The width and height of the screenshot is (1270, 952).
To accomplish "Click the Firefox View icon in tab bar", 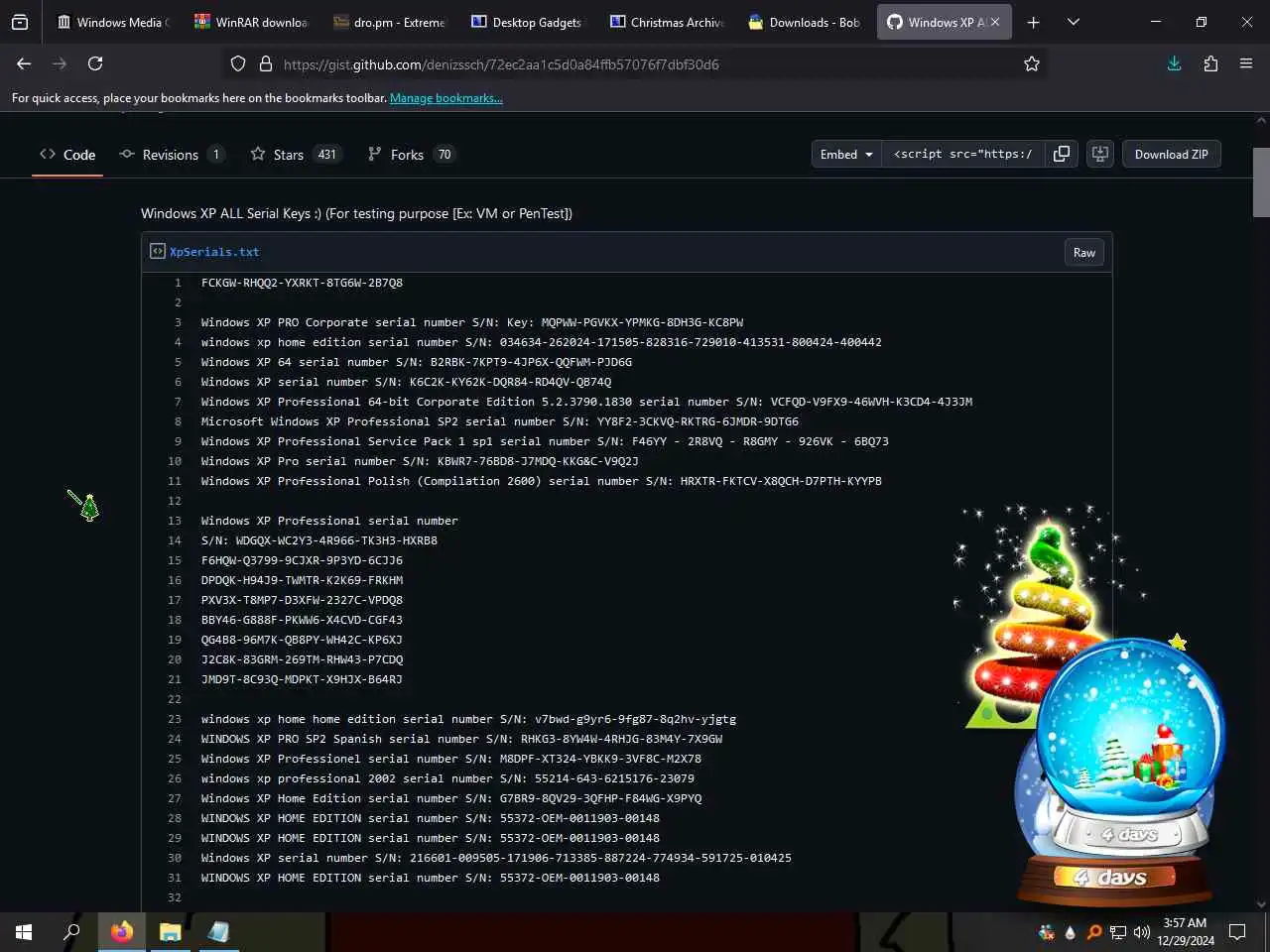I will click(x=20, y=22).
